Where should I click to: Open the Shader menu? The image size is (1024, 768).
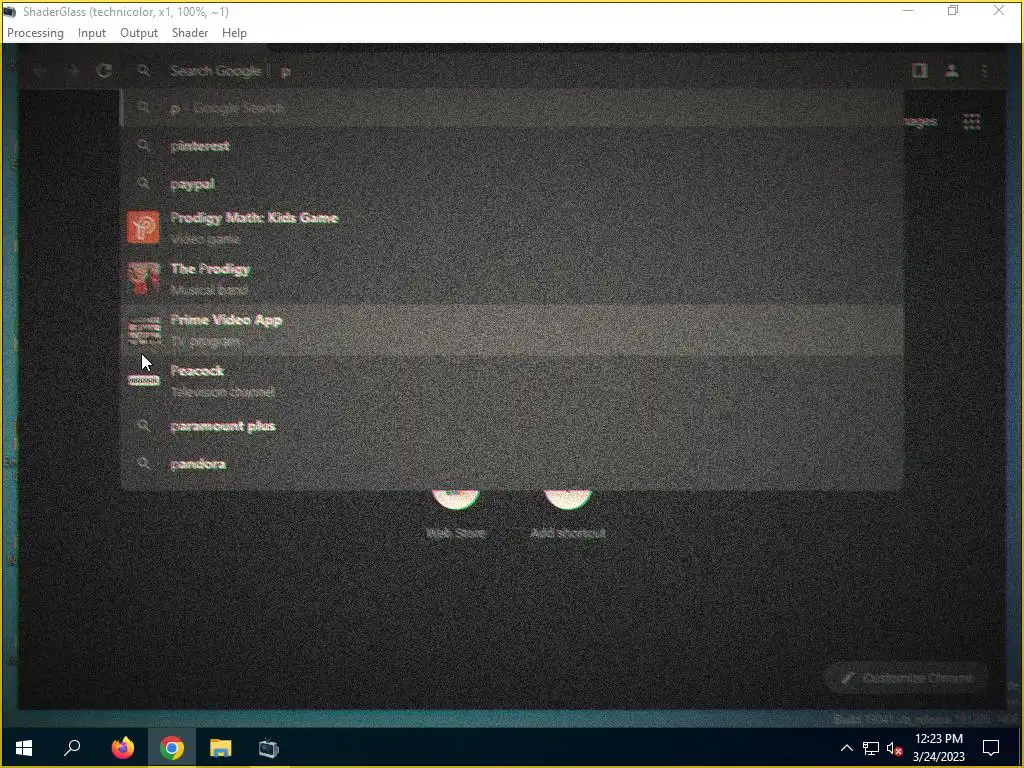(189, 33)
